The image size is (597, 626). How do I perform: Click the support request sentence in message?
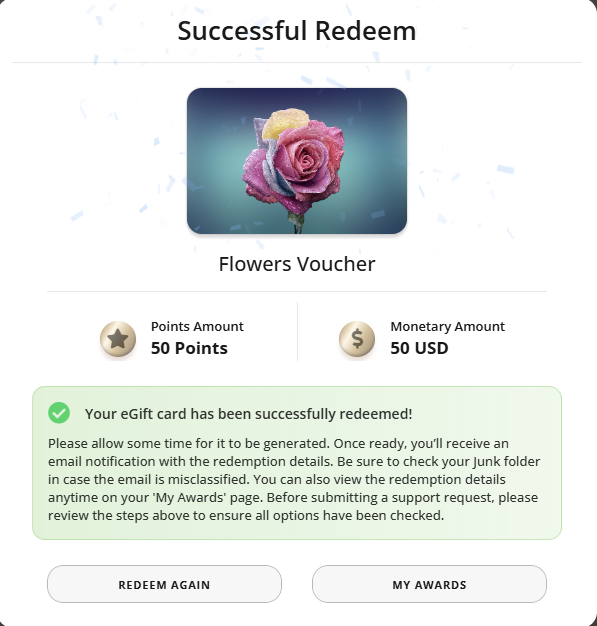(x=403, y=497)
